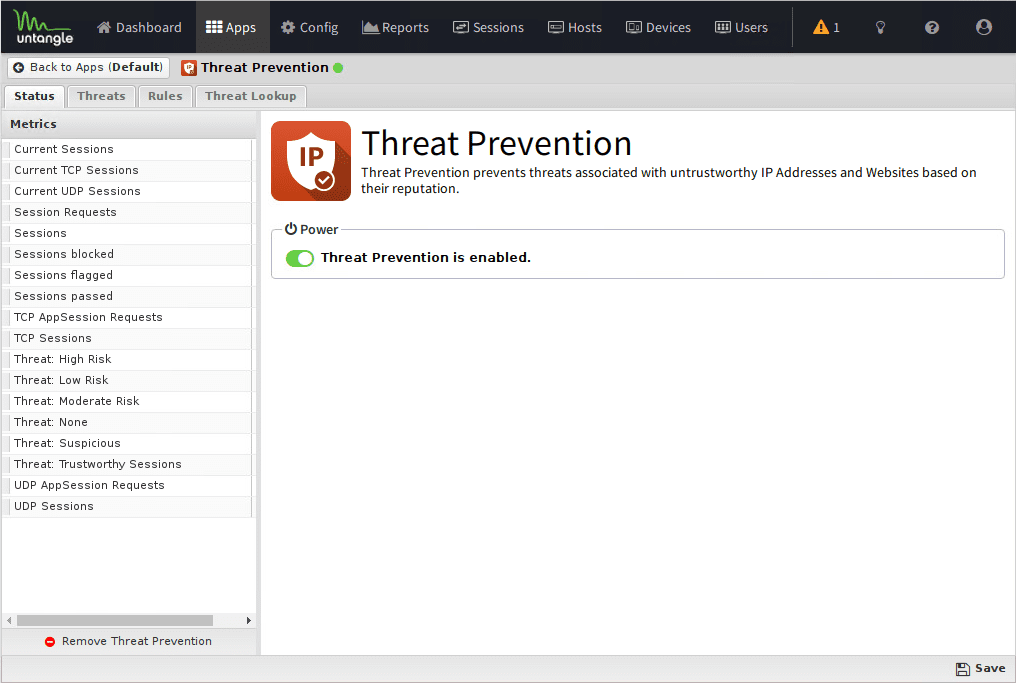Click the lightbulb suggestions icon
Screen dimensions: 1016x683
point(880,27)
